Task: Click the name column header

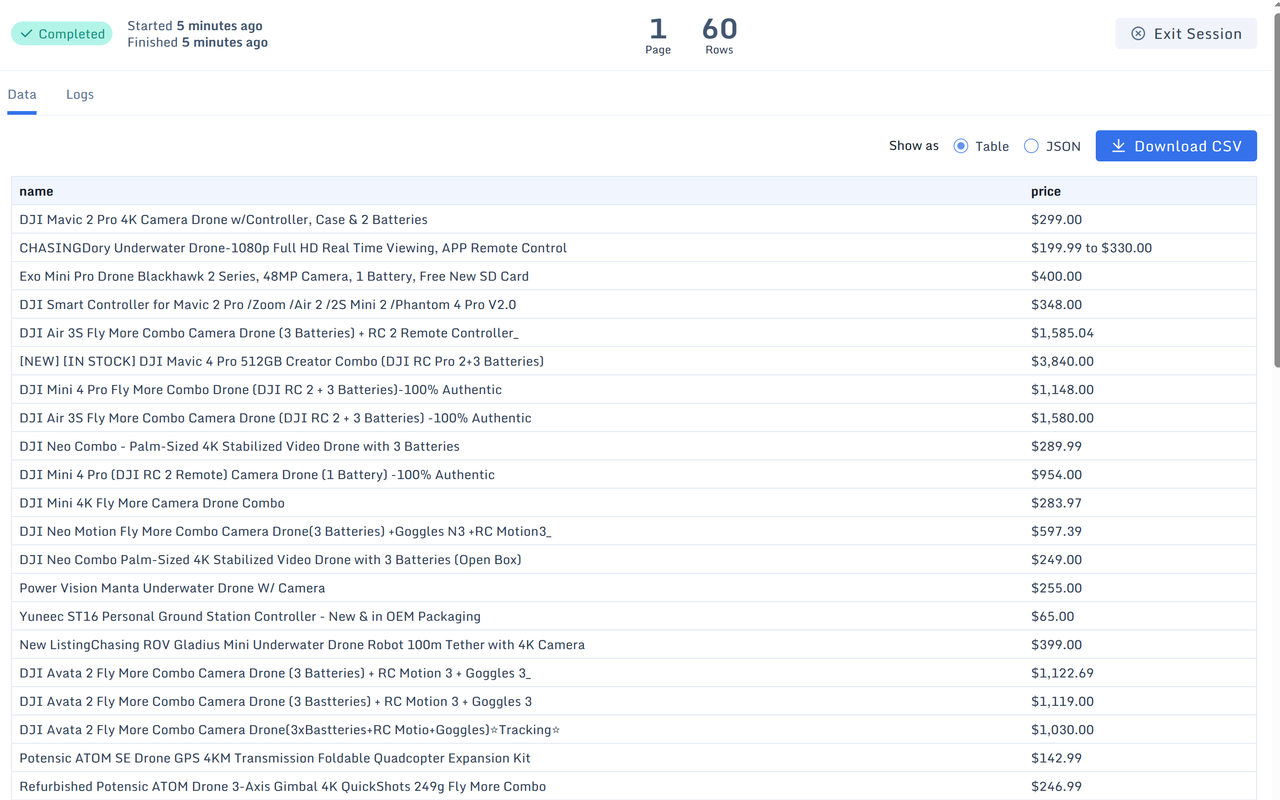Action: coord(36,191)
